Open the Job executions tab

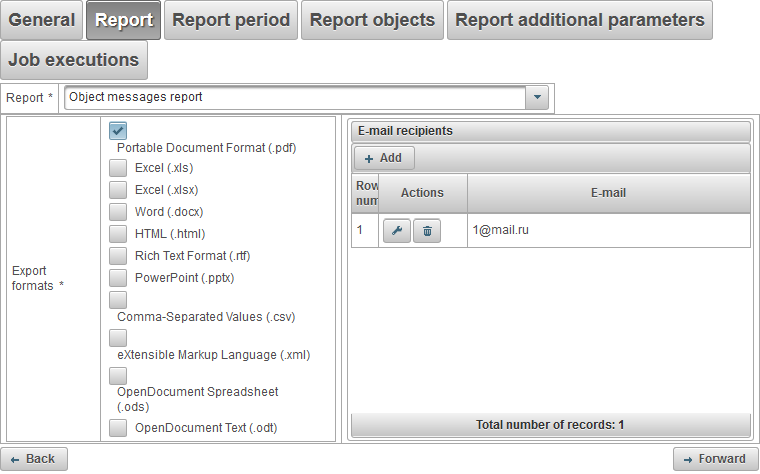tap(74, 60)
